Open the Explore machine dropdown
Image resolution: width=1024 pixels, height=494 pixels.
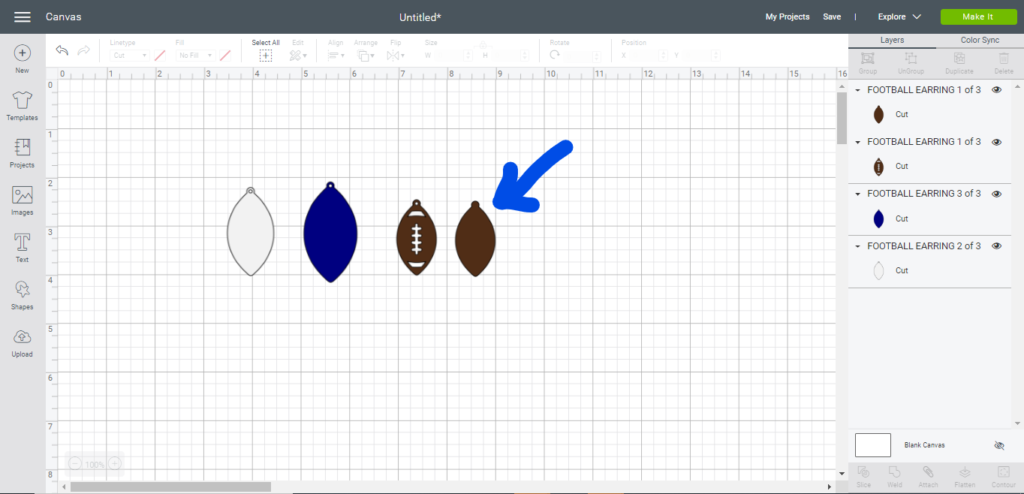coord(899,17)
